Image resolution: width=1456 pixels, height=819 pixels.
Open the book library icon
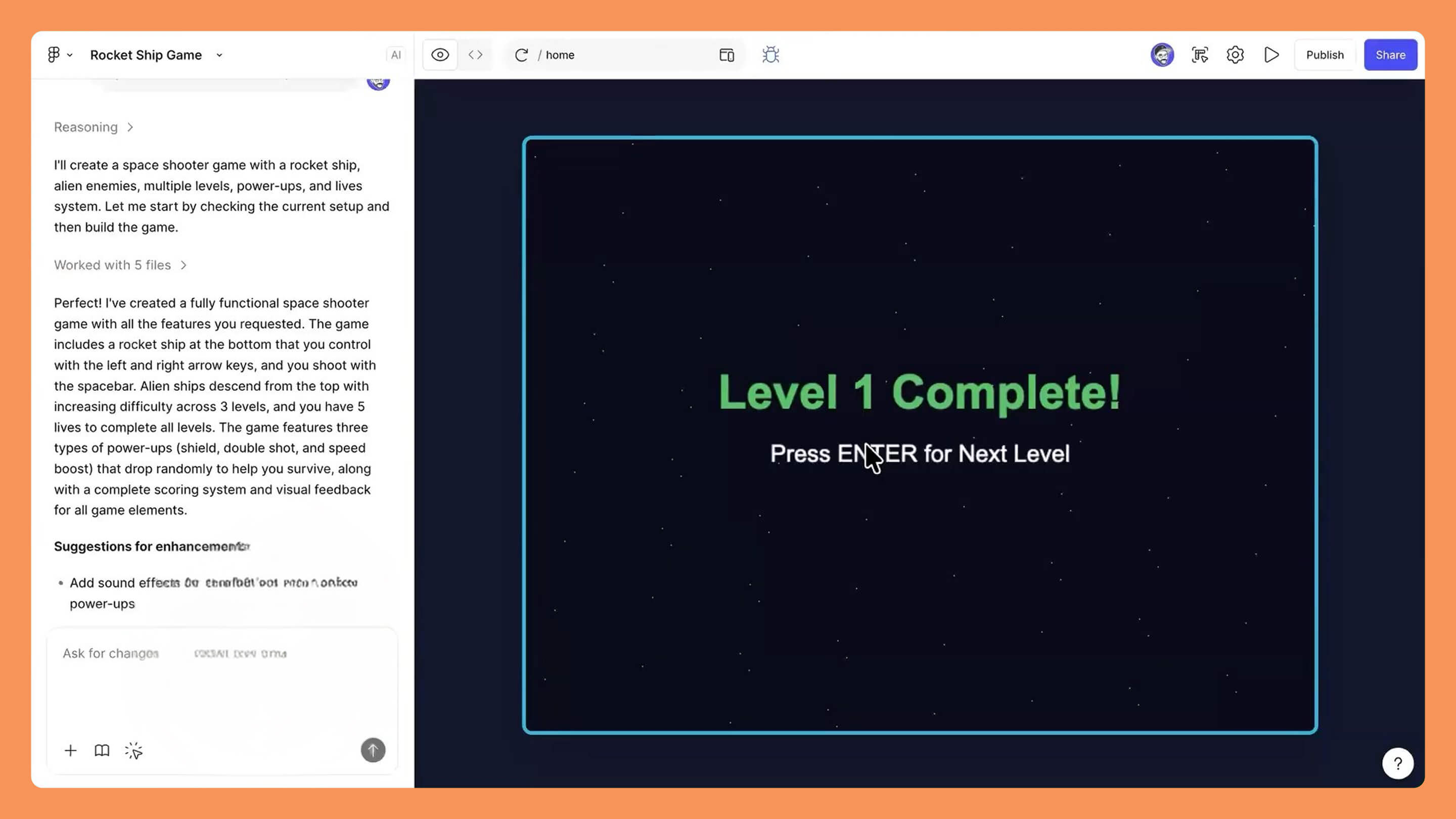click(x=102, y=751)
